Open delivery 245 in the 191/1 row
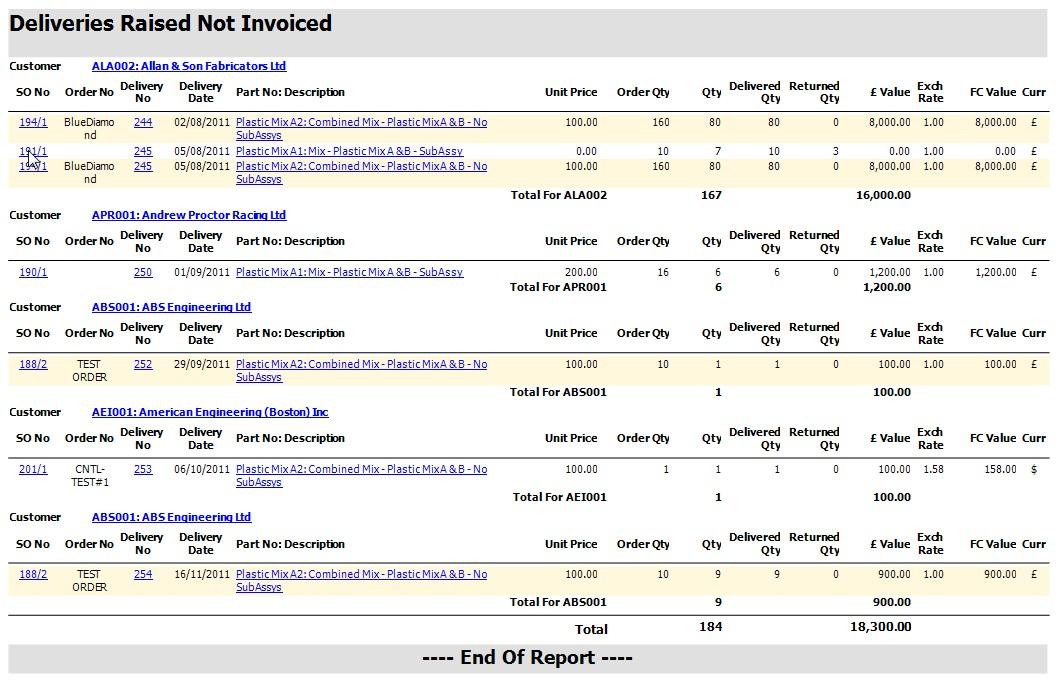1057x683 pixels. (143, 152)
